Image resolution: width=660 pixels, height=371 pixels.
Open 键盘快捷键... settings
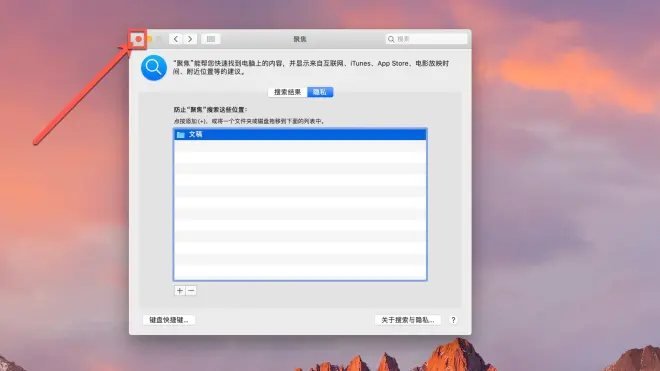click(169, 320)
